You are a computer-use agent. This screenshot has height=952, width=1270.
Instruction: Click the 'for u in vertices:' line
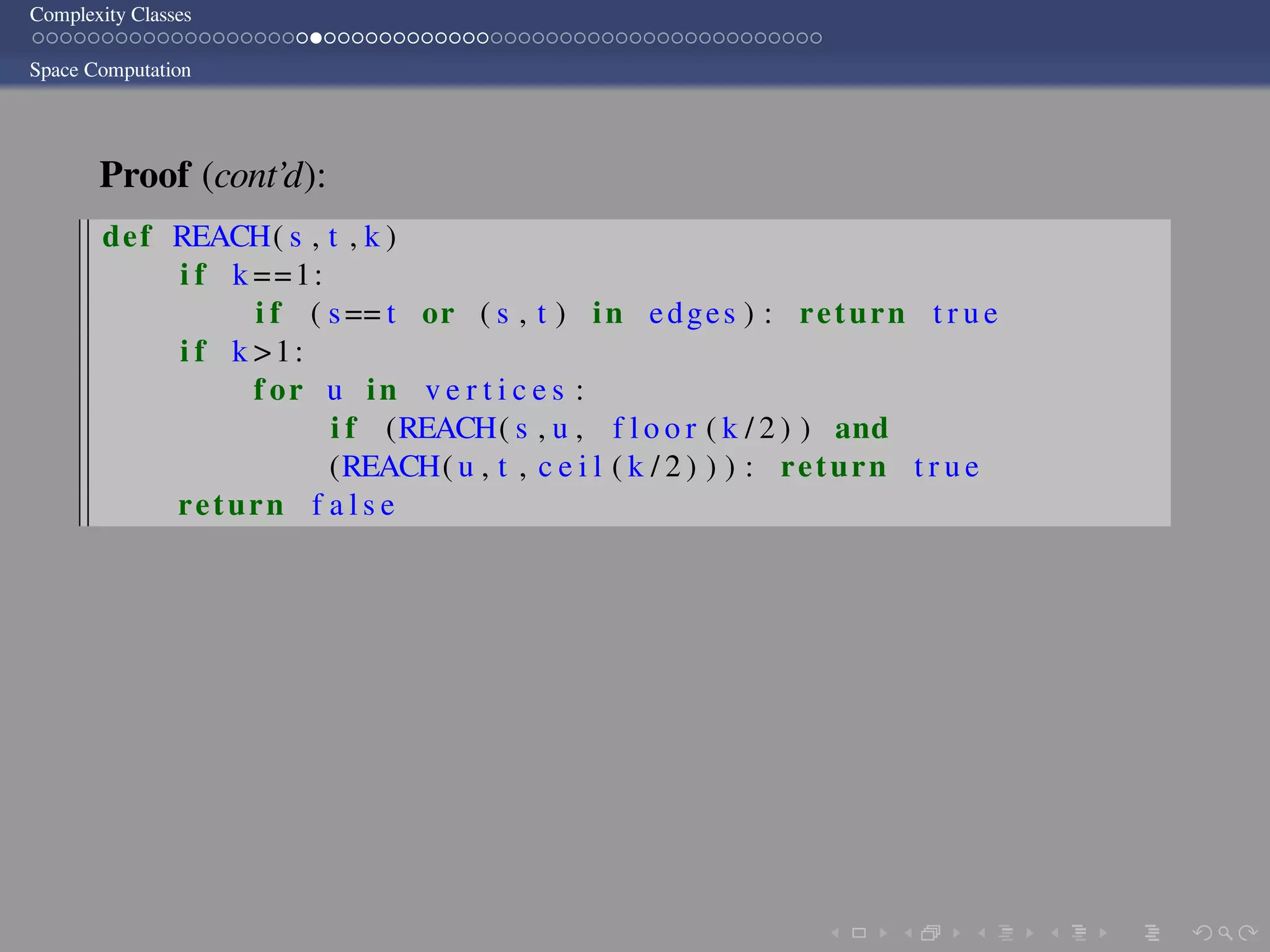(419, 390)
